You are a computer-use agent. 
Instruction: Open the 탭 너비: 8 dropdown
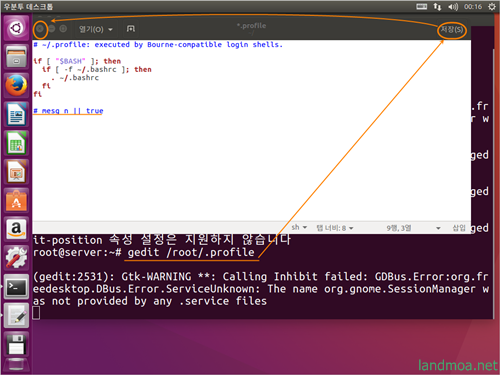point(335,228)
